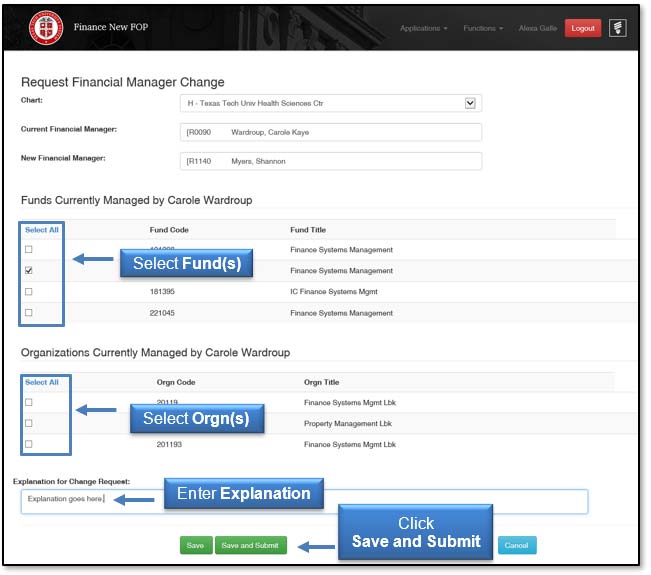
Task: Click the Current Financial Manager field
Action: pos(330,132)
